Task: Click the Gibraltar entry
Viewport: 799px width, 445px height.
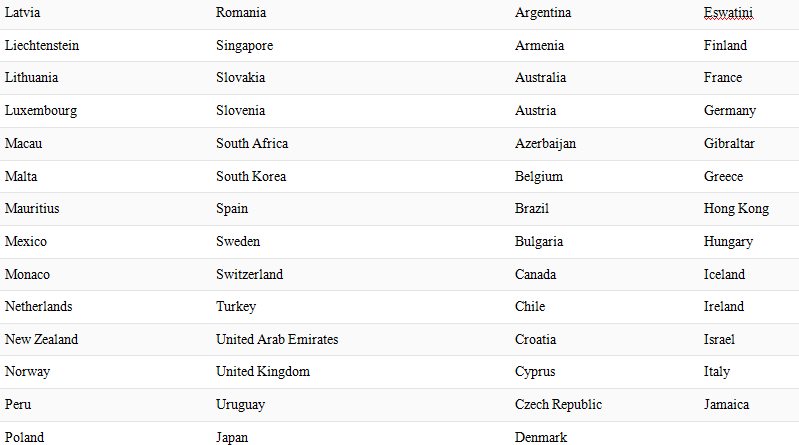Action: pos(729,143)
